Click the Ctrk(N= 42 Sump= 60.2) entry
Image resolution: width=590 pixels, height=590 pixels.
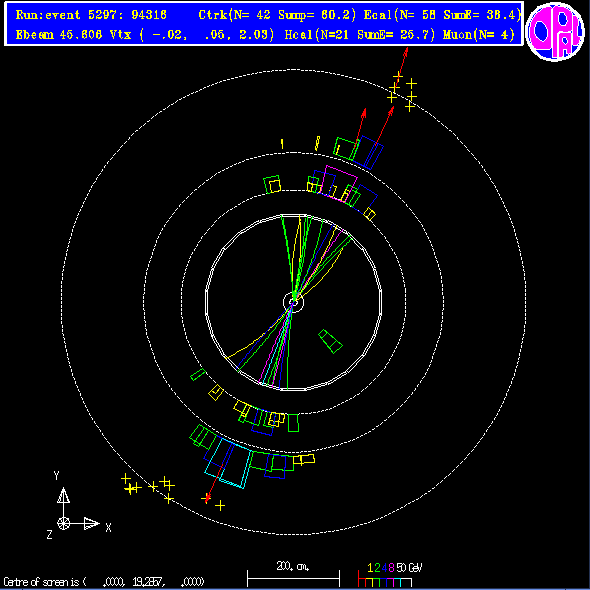pyautogui.click(x=277, y=15)
